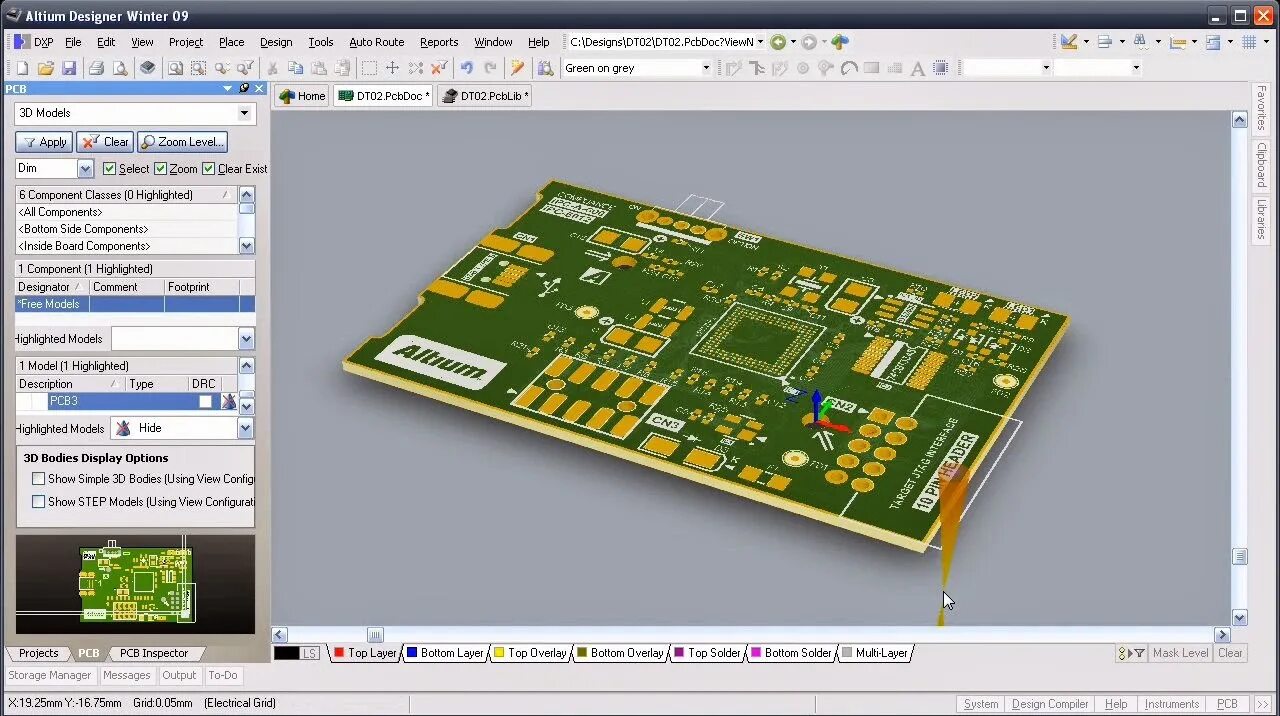The height and width of the screenshot is (716, 1280).
Task: Open the Libraries side panel tab
Action: 1262,219
